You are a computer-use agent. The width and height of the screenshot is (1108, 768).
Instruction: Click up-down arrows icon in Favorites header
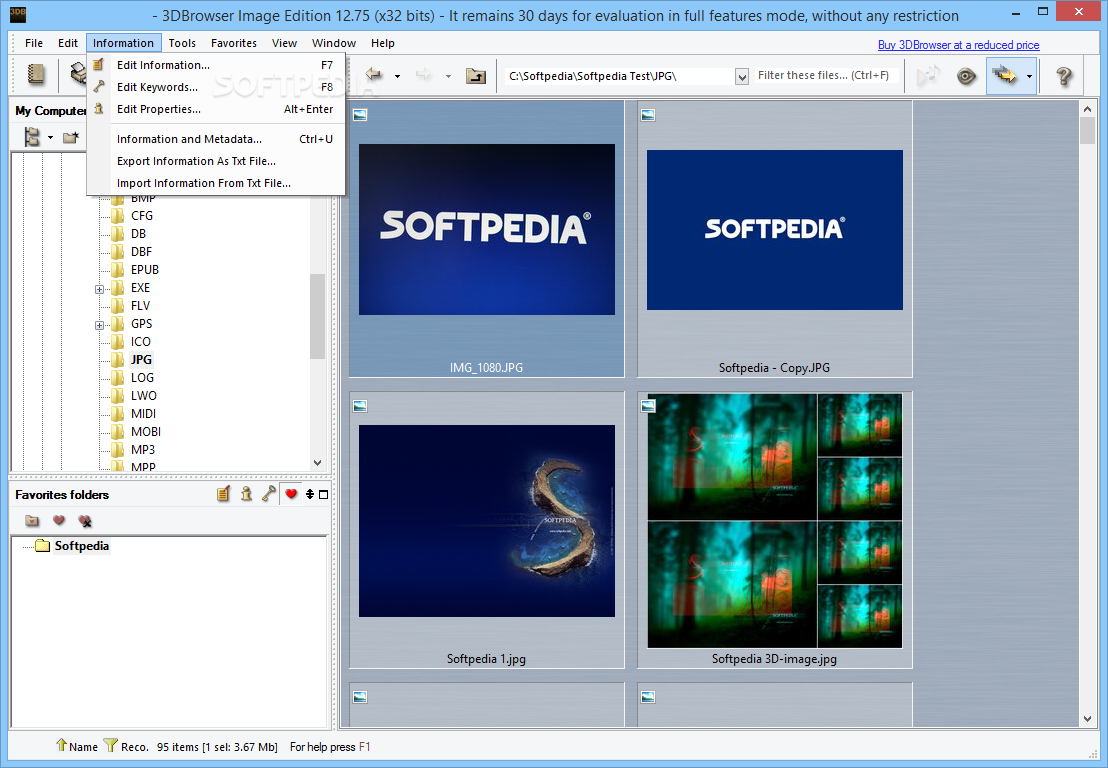pos(310,494)
